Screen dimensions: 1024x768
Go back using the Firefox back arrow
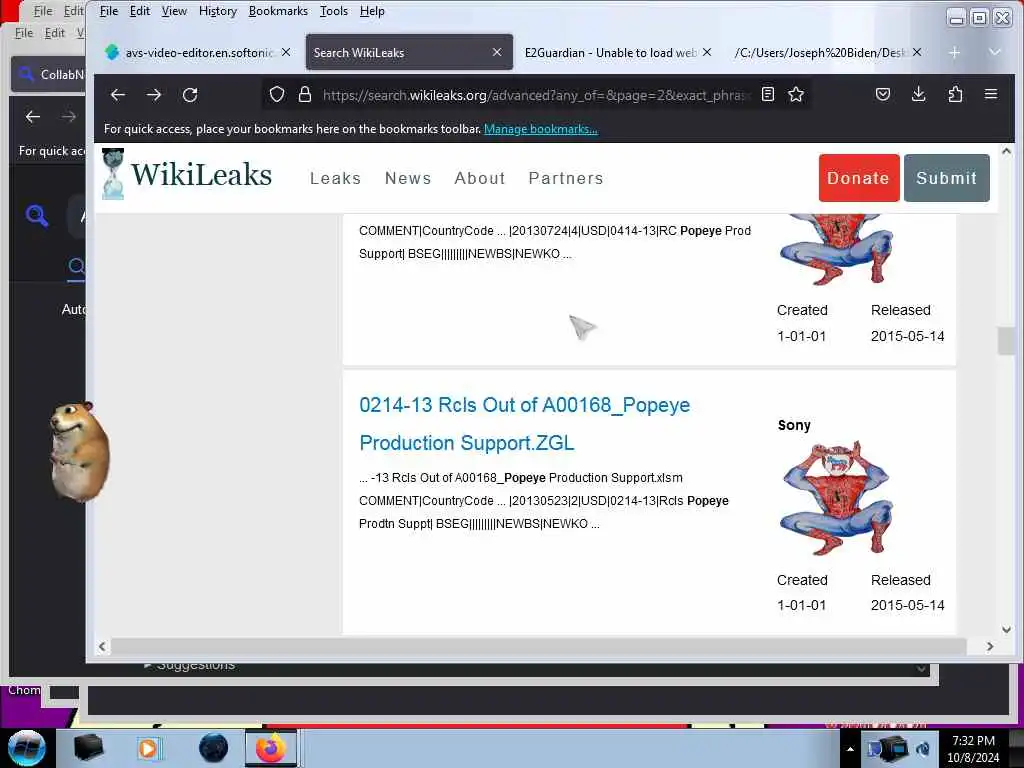pos(118,95)
